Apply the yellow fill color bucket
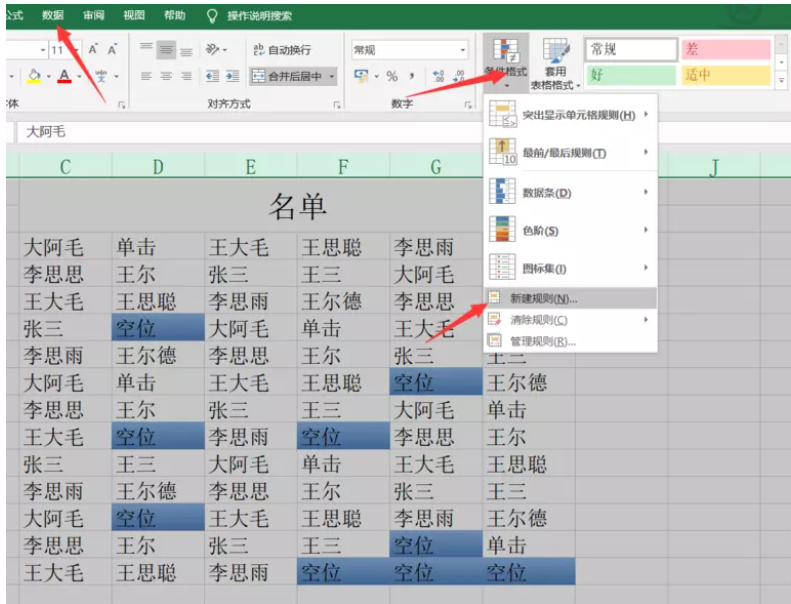791x604 pixels. point(34,76)
